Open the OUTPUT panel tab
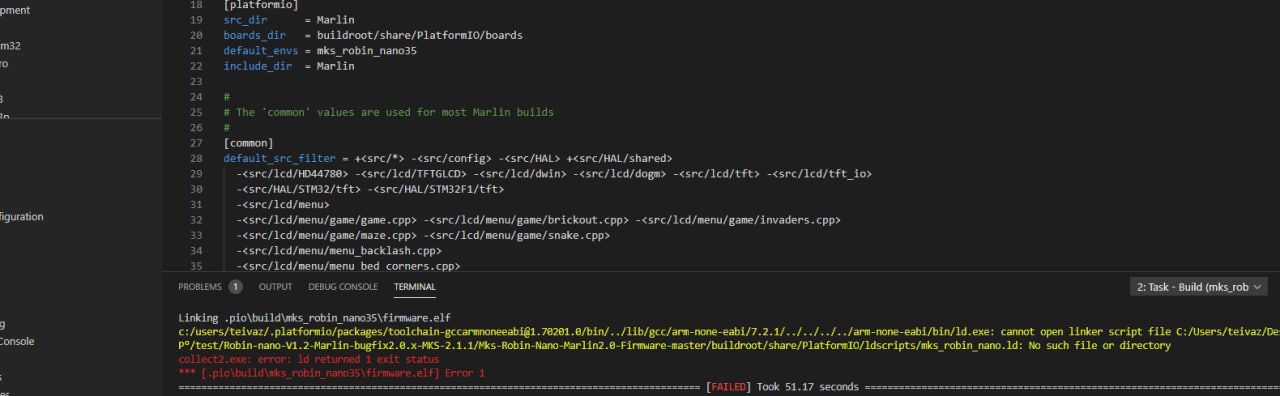The image size is (1280, 396). (275, 286)
